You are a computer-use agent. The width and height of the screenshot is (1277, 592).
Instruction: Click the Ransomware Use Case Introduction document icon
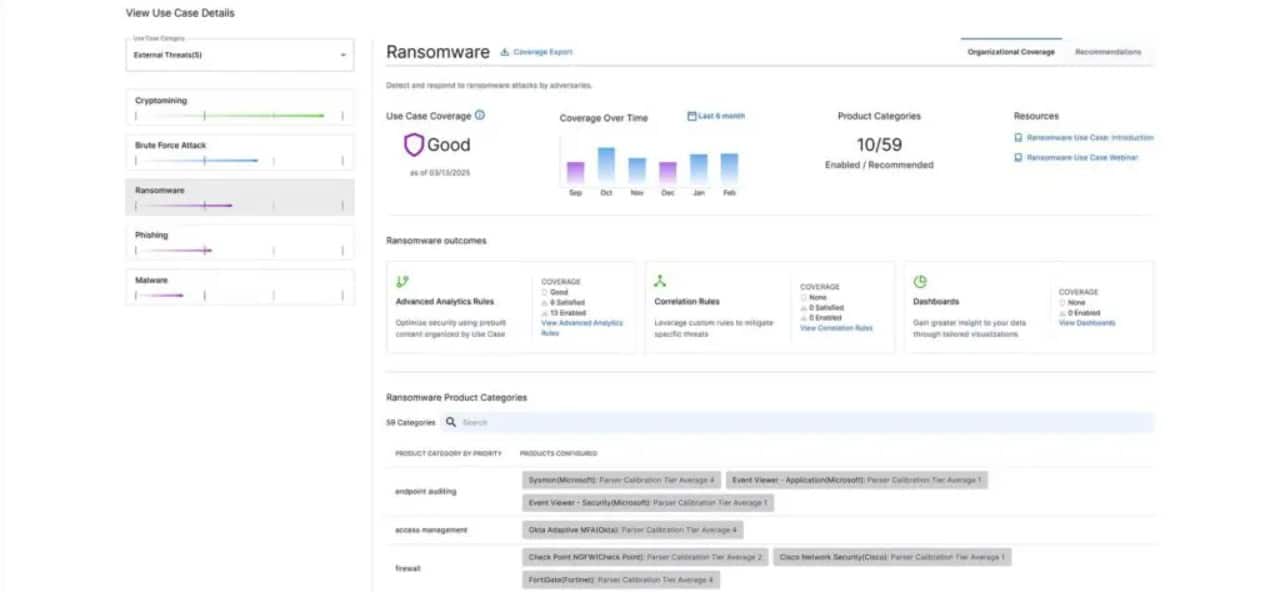pos(1018,138)
